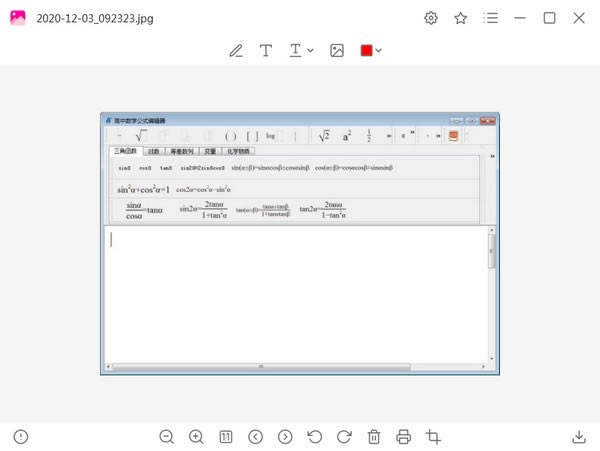
Task: Click the √2 sample button
Action: pyautogui.click(x=324, y=136)
